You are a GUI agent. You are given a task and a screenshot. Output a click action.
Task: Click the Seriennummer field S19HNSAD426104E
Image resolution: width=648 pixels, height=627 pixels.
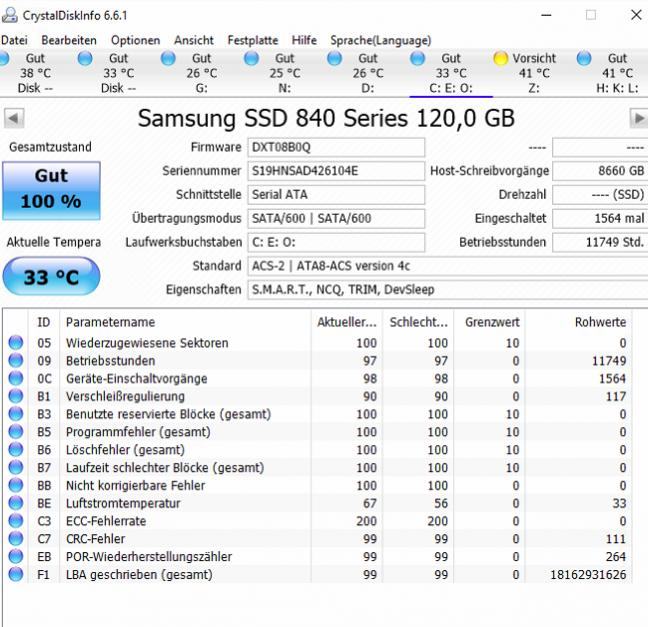[x=336, y=171]
